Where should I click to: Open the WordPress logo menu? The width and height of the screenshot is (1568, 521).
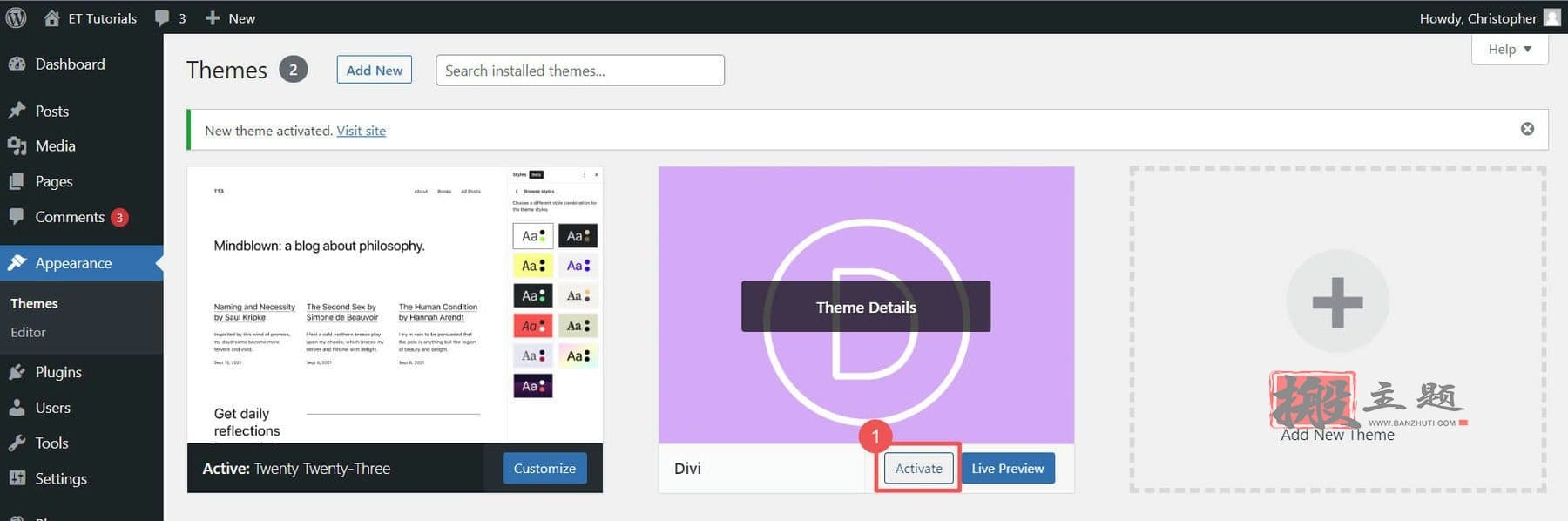click(x=16, y=17)
